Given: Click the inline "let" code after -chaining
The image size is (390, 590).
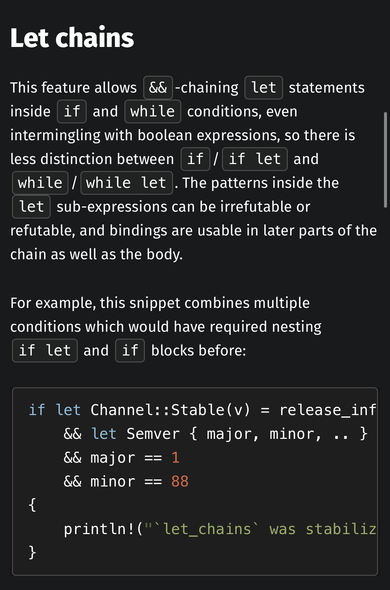Looking at the screenshot, I should tap(264, 88).
